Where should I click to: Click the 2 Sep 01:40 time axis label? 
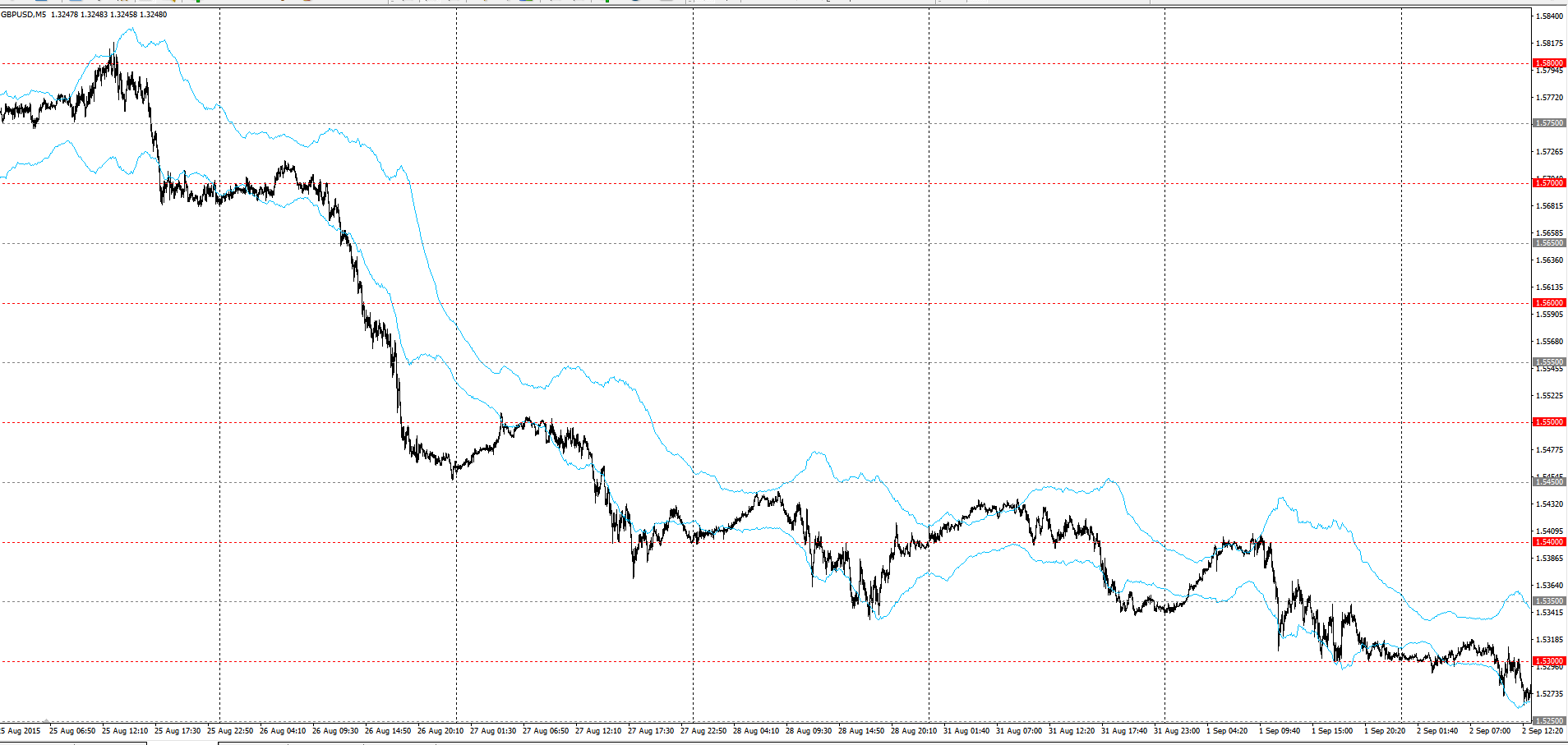(1437, 731)
